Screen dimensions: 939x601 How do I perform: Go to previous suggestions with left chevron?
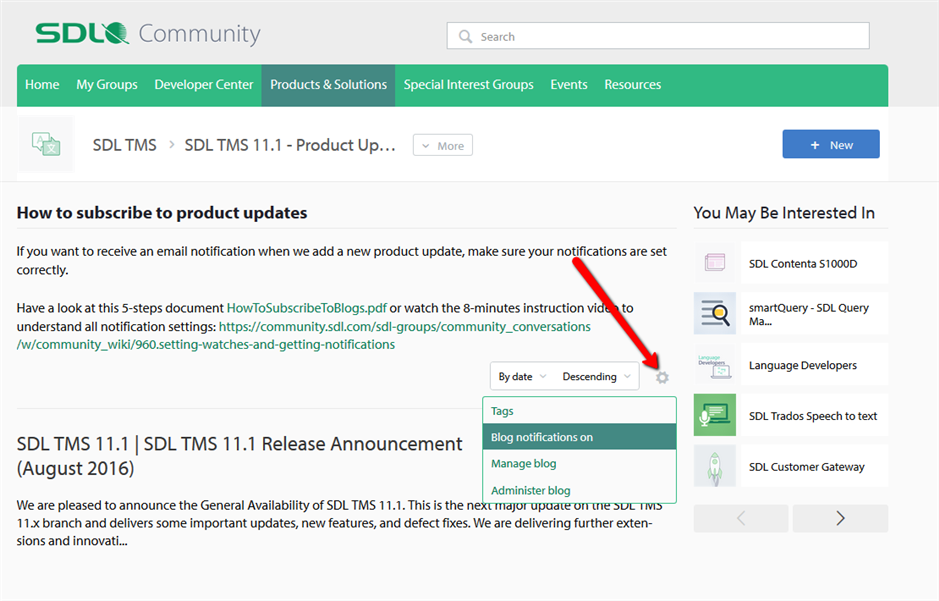(x=741, y=518)
